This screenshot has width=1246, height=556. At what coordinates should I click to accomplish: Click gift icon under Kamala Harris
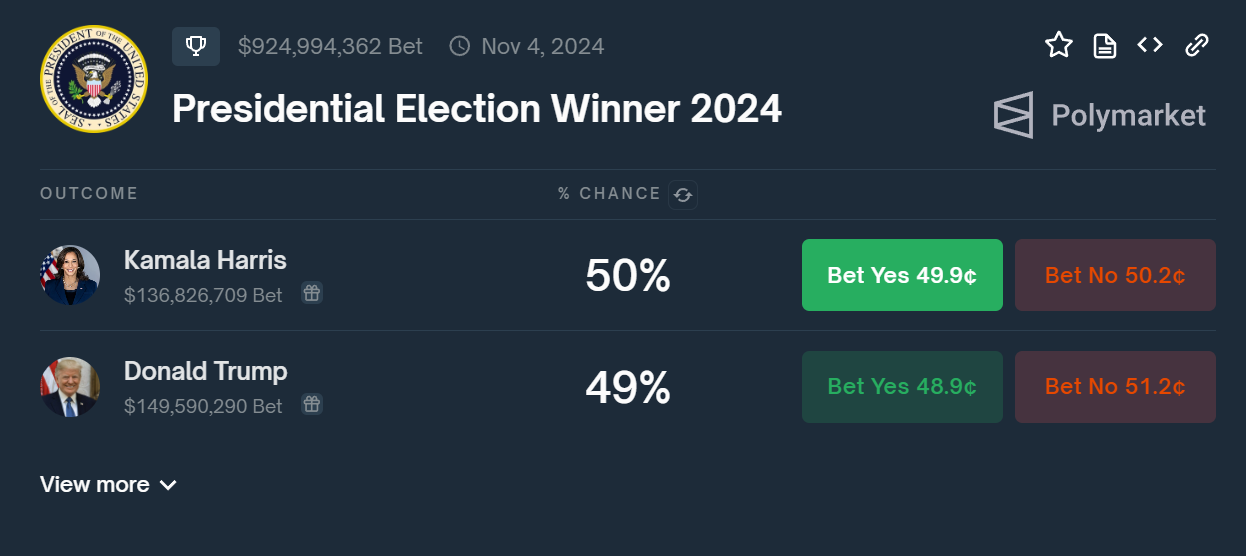pos(312,293)
